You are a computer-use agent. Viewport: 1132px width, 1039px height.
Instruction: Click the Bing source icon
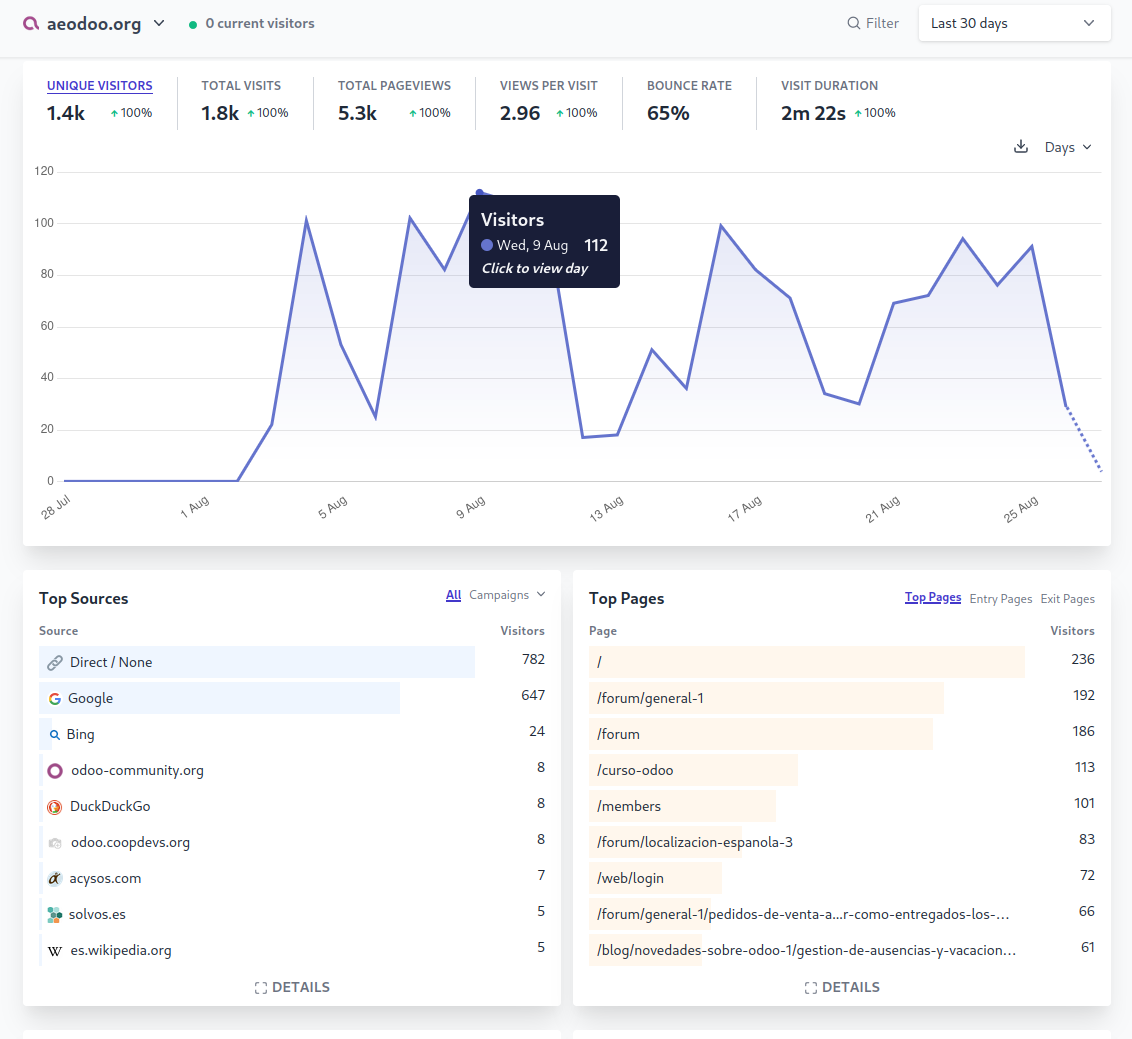55,735
